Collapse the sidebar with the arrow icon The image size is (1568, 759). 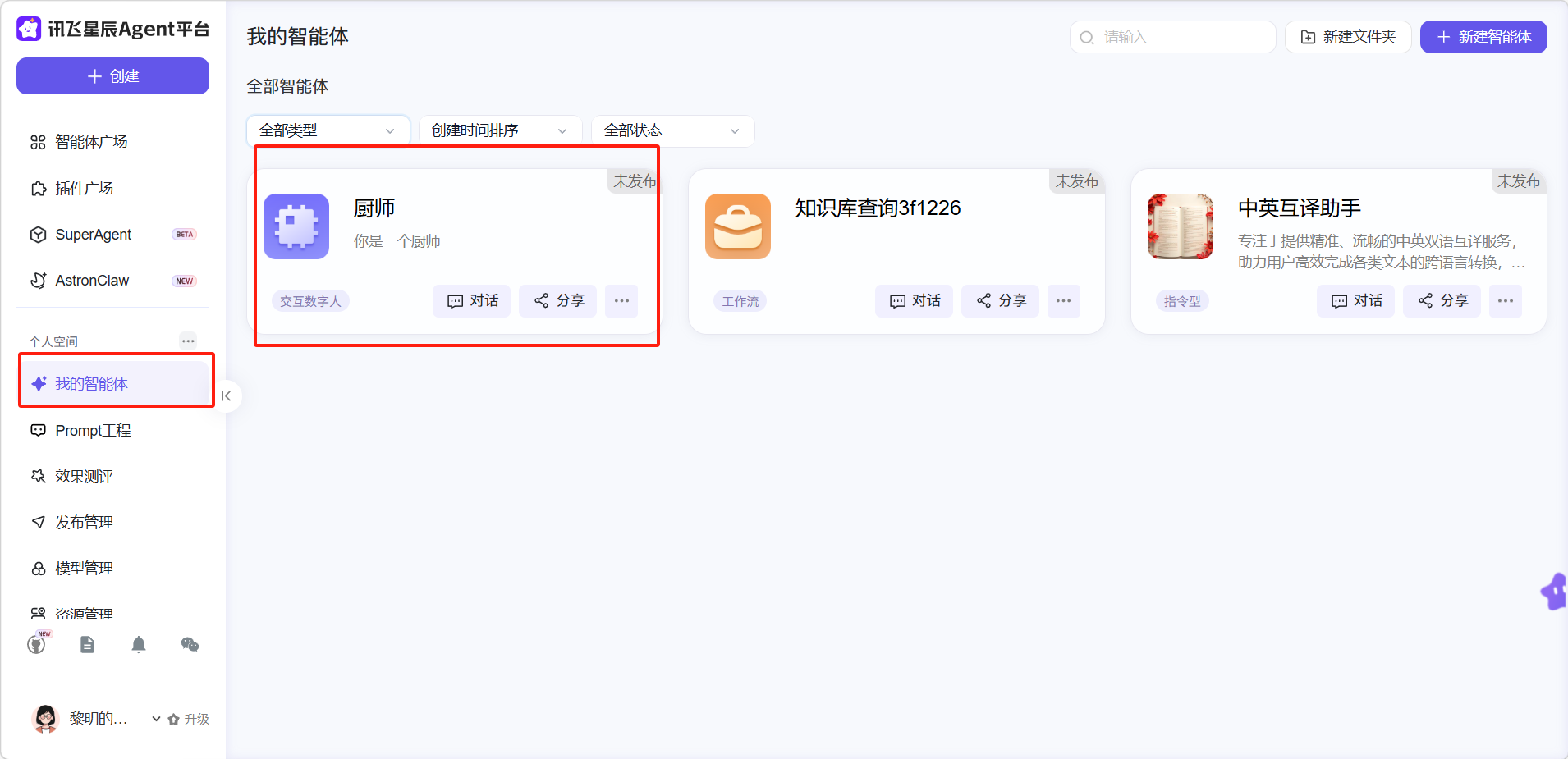pyautogui.click(x=227, y=396)
